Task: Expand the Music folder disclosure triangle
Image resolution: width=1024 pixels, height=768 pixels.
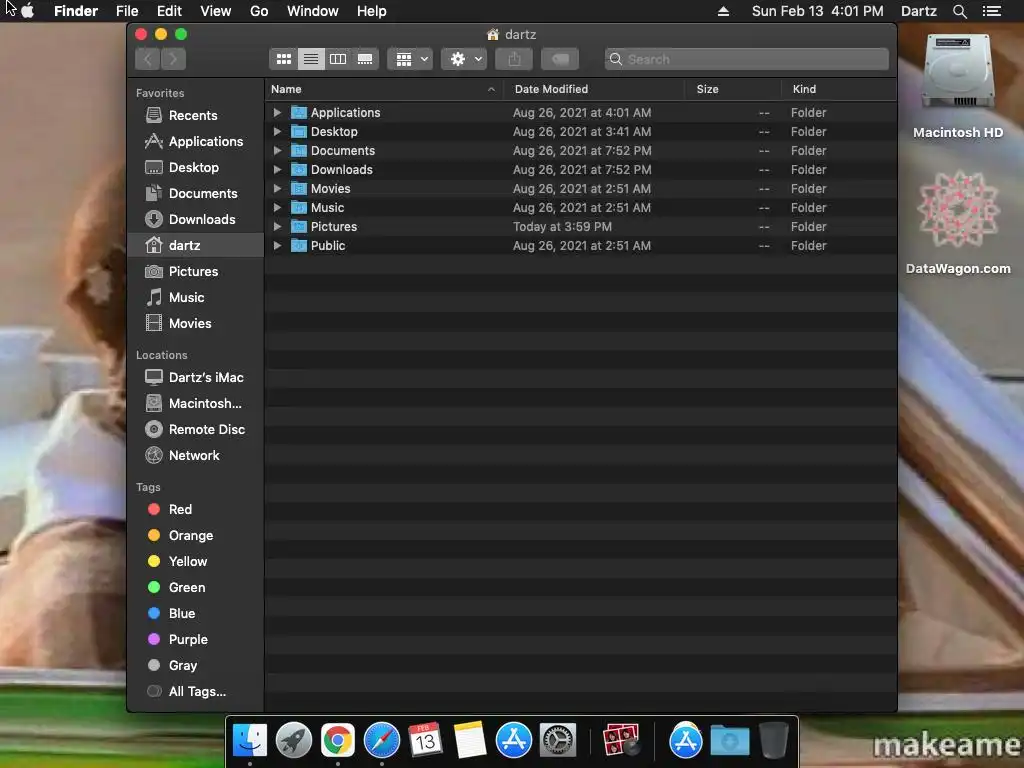Action: pyautogui.click(x=277, y=207)
